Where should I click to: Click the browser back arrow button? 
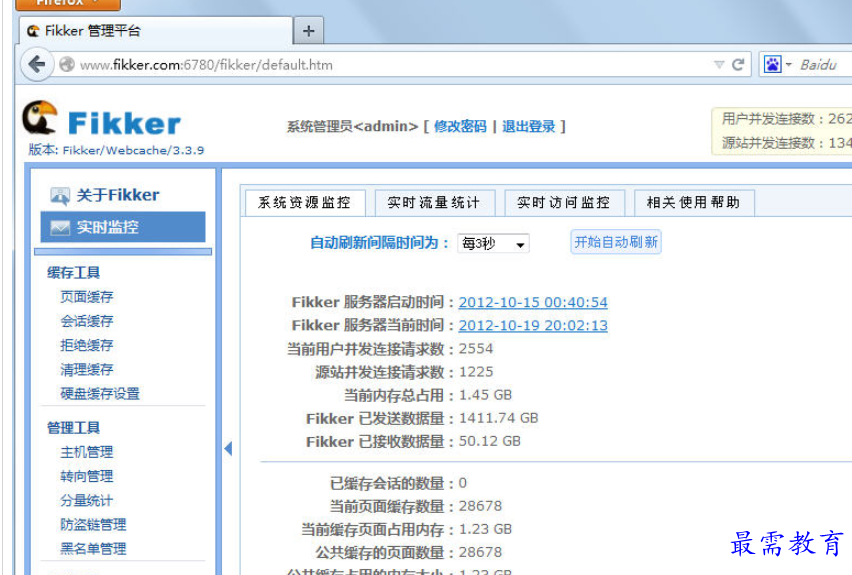click(36, 65)
